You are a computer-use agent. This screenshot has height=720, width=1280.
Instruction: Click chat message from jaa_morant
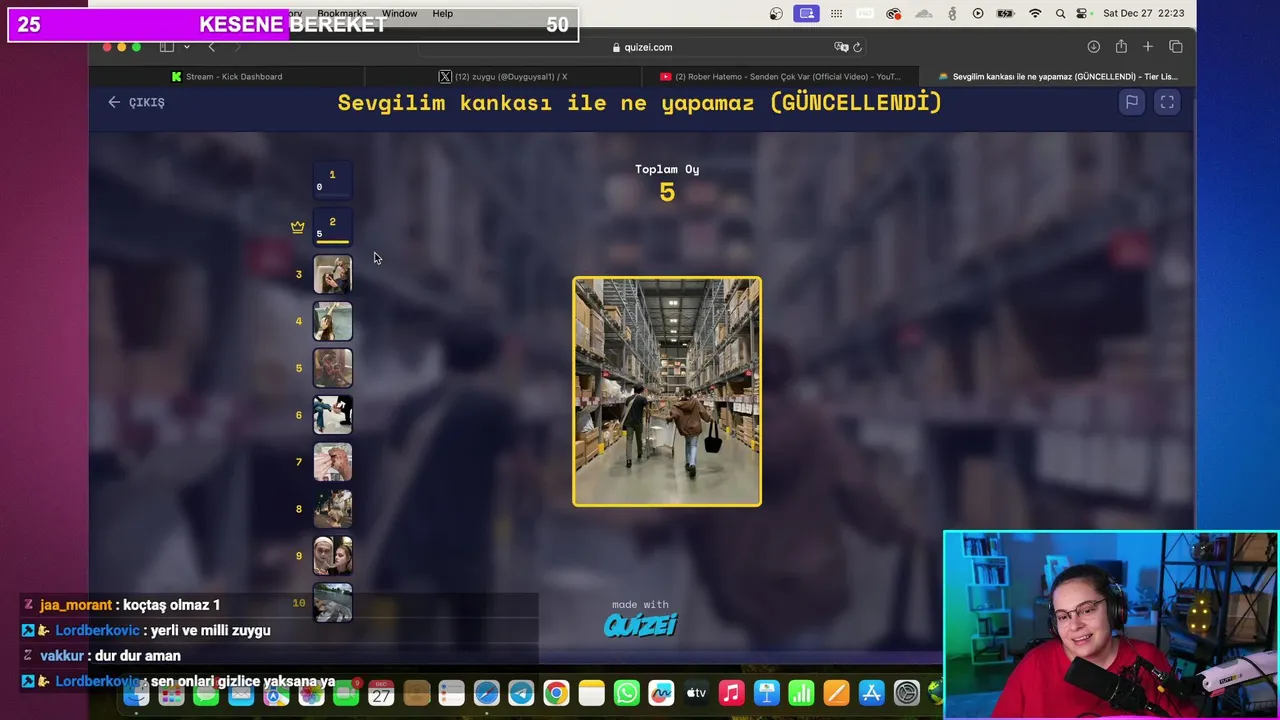point(130,605)
